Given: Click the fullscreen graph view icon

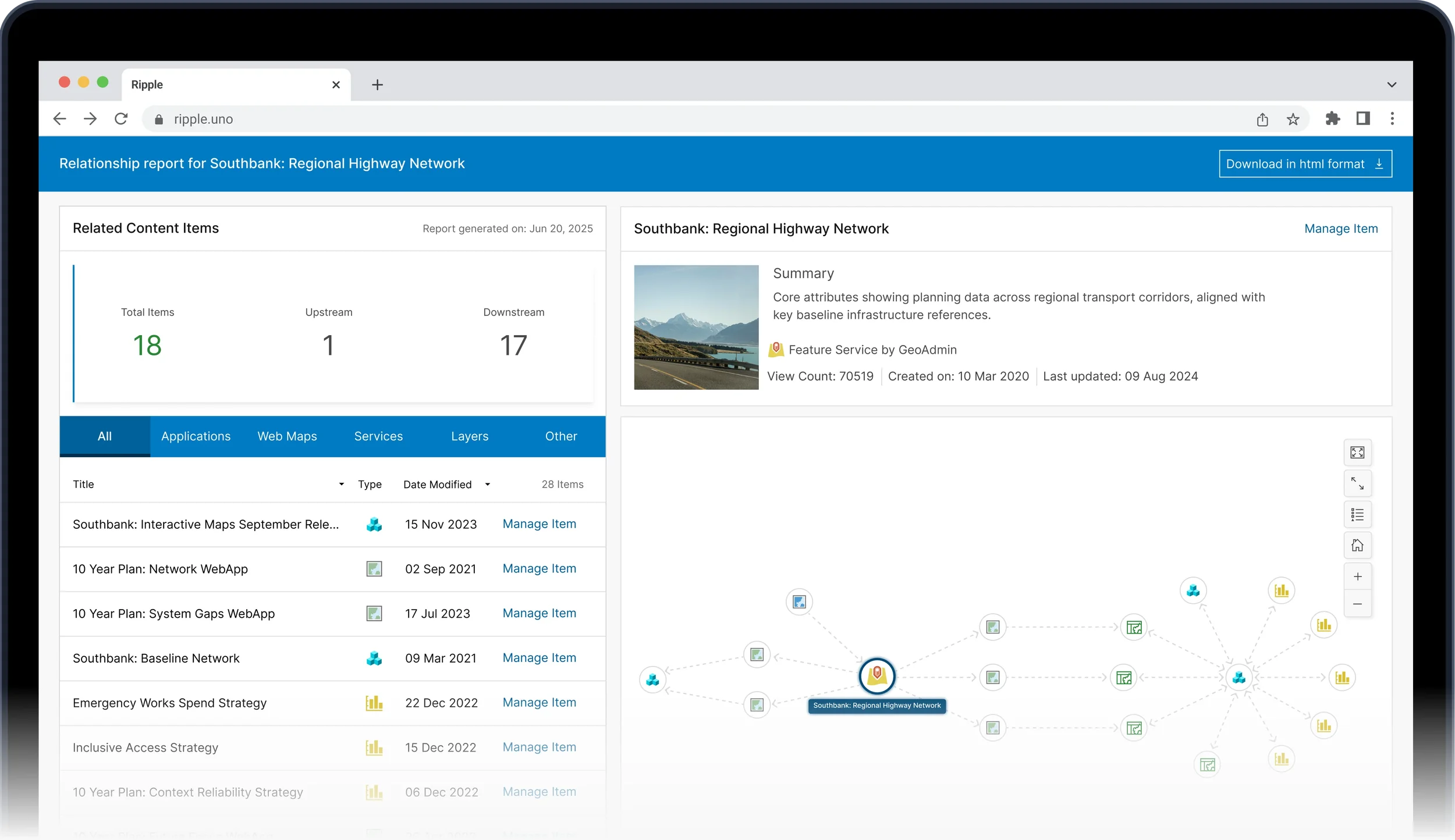Looking at the screenshot, I should 1357,453.
